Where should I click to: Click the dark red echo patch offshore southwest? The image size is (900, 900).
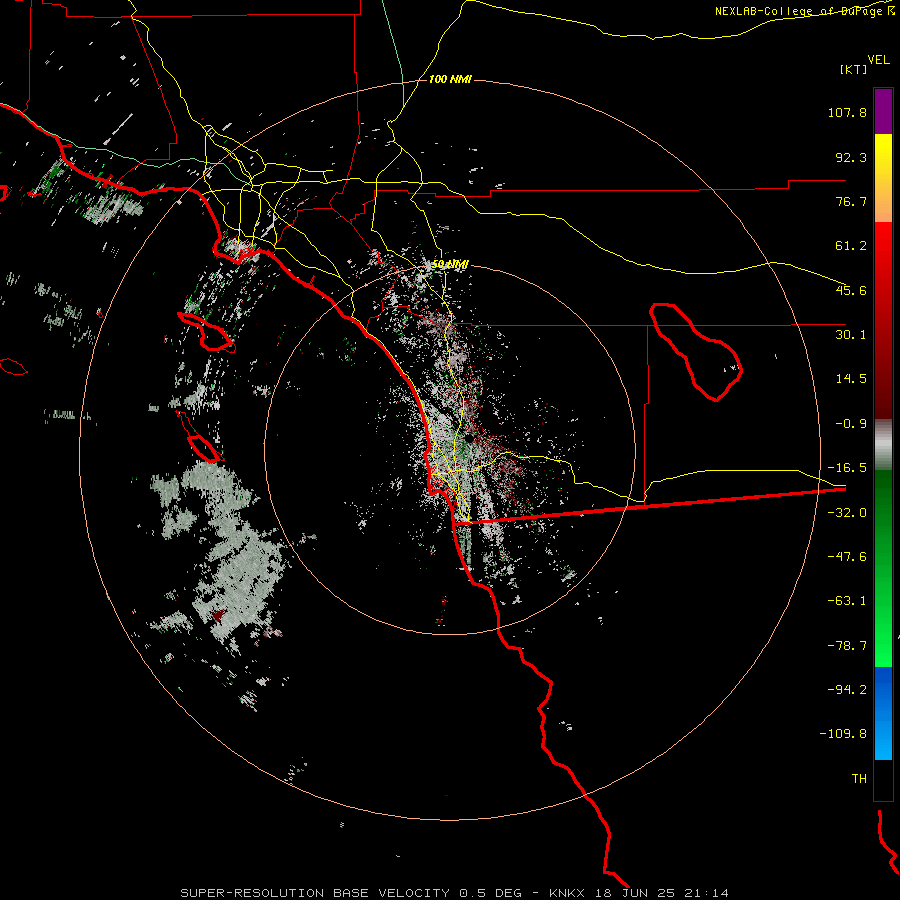pos(218,616)
